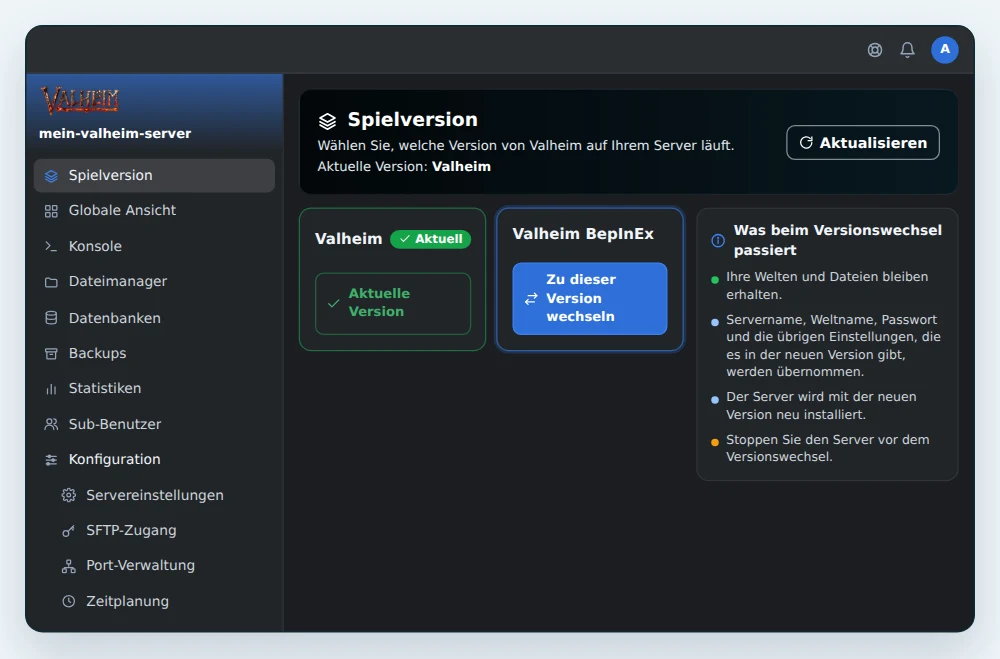Click 'Der Server wird mit der neuen Version' note
1000x659 pixels.
click(x=821, y=406)
